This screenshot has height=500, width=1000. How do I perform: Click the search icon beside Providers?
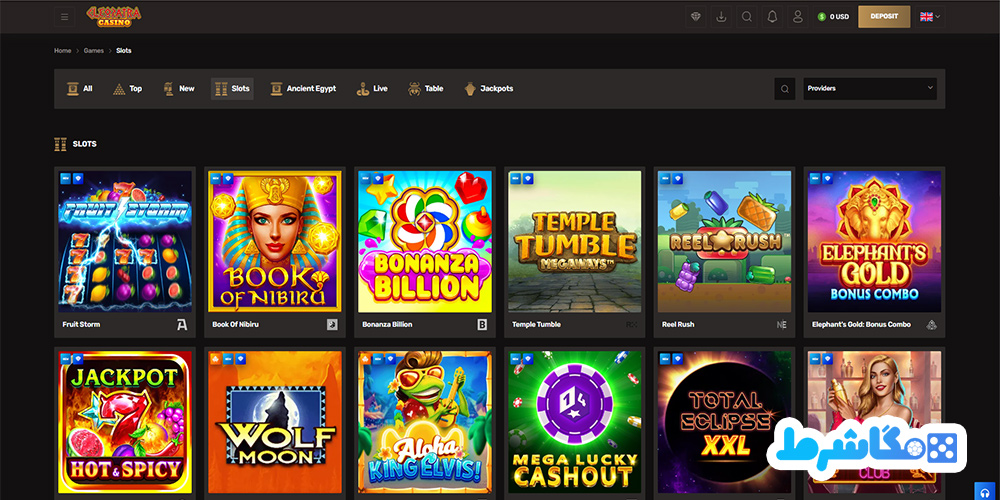tap(784, 89)
